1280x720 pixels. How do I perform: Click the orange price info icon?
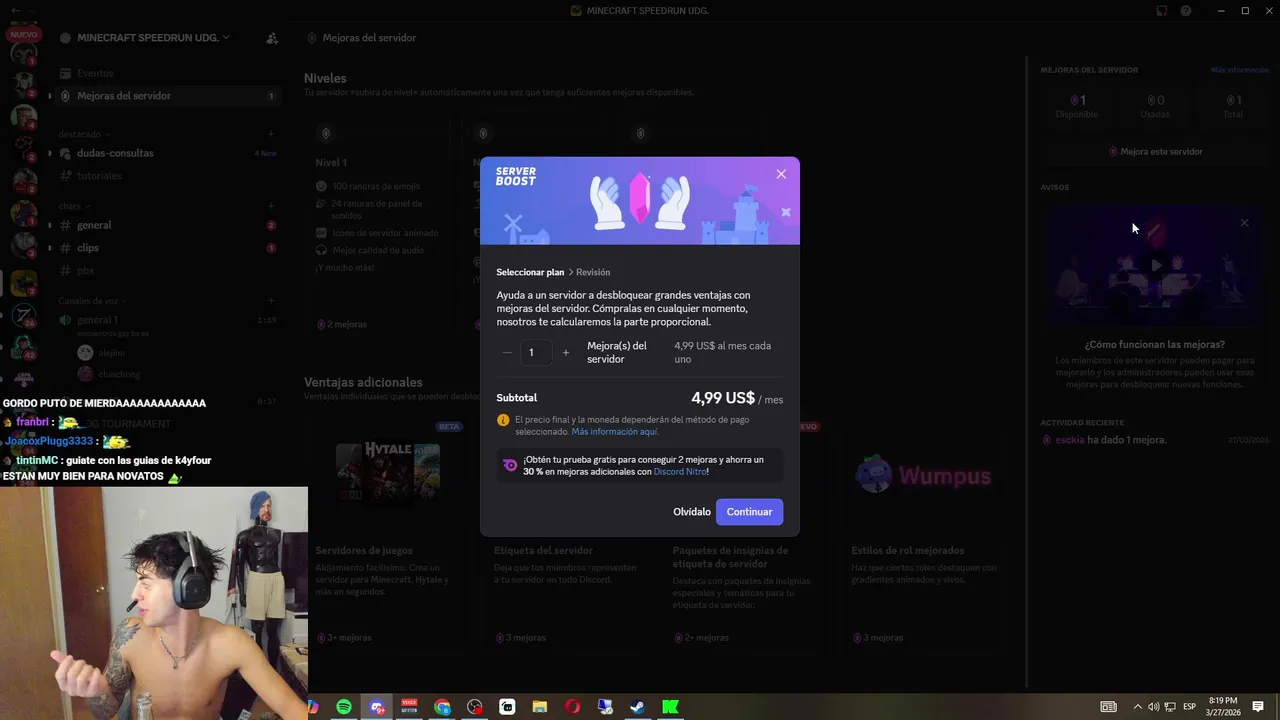(x=503, y=420)
